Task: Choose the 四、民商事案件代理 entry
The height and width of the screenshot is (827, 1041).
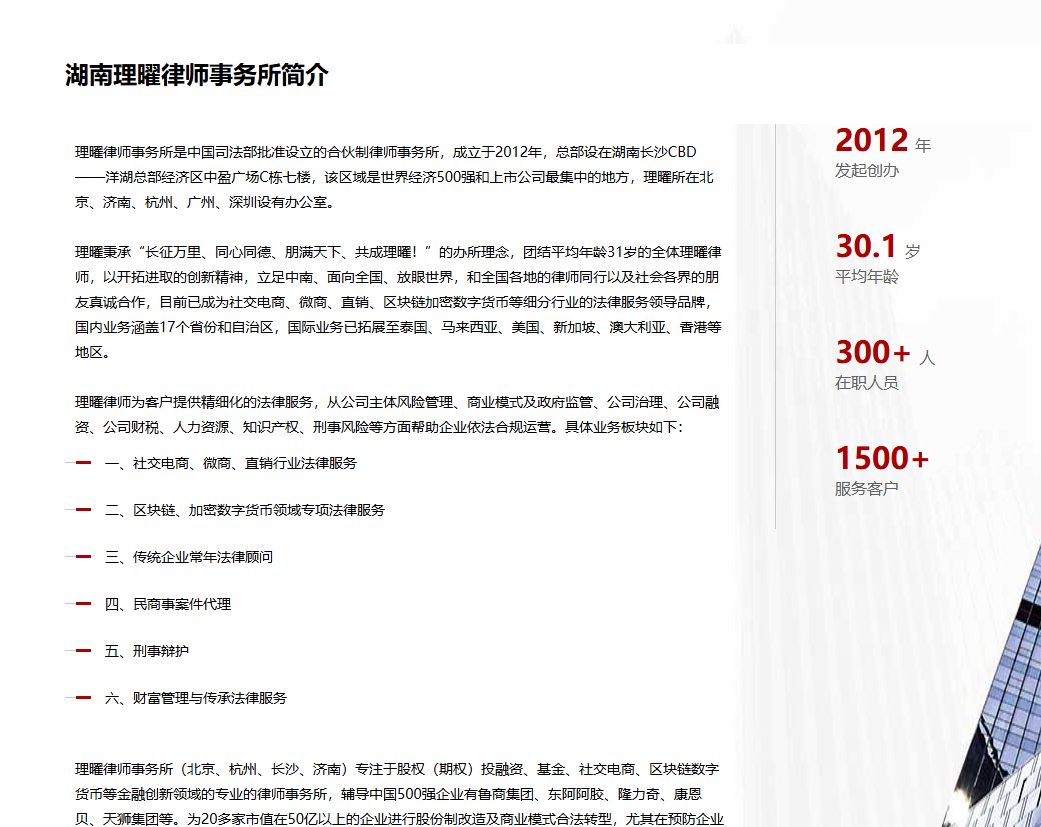Action: pos(167,604)
